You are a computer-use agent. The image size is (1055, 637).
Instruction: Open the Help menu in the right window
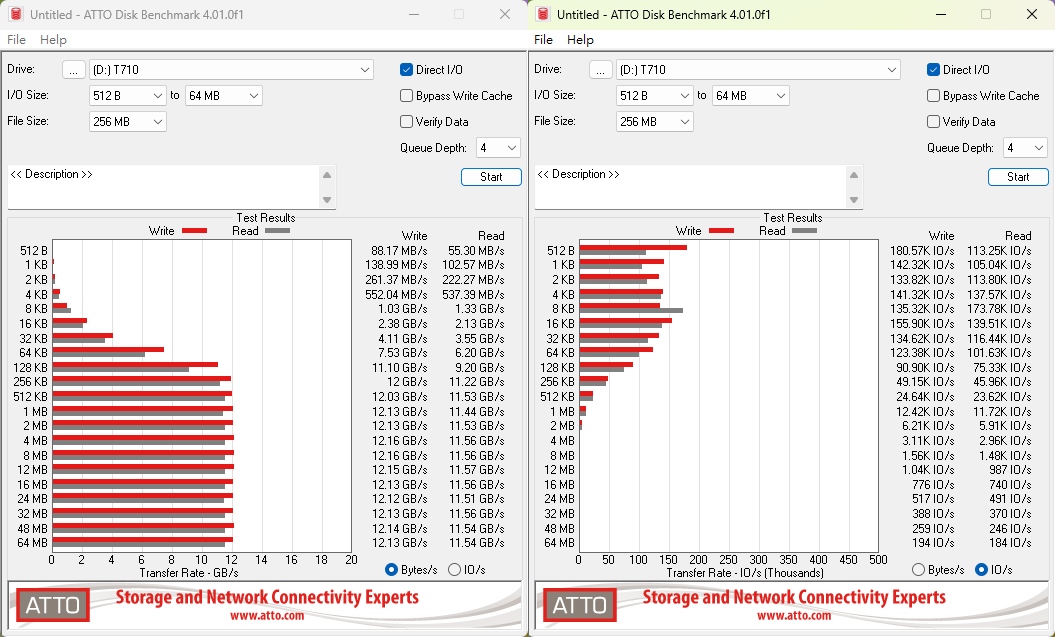pos(580,40)
